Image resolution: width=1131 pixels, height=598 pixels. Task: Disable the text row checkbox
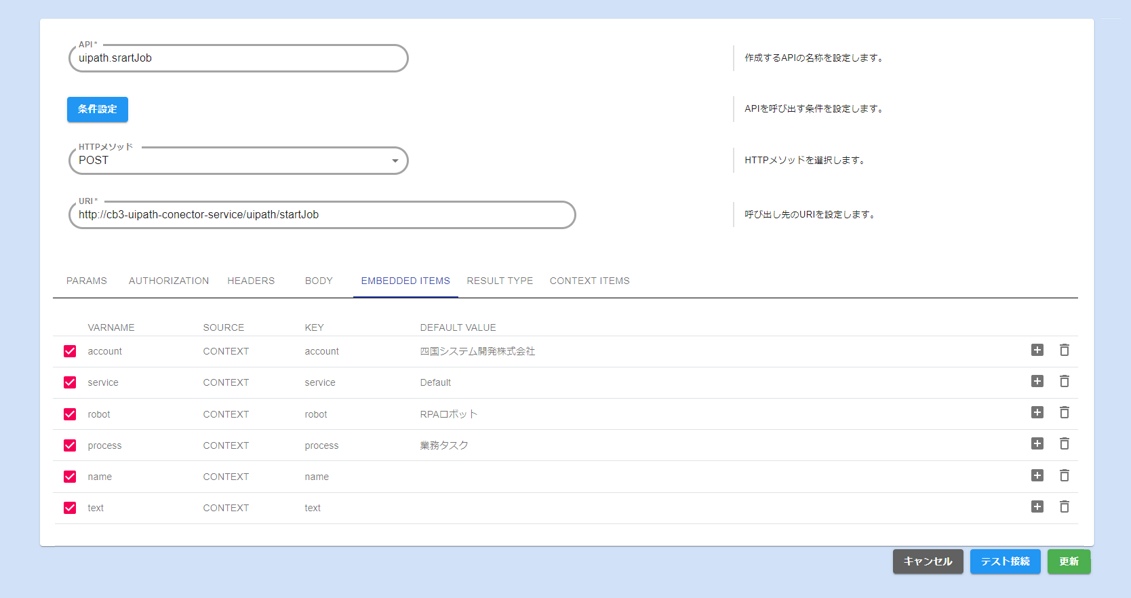(70, 508)
